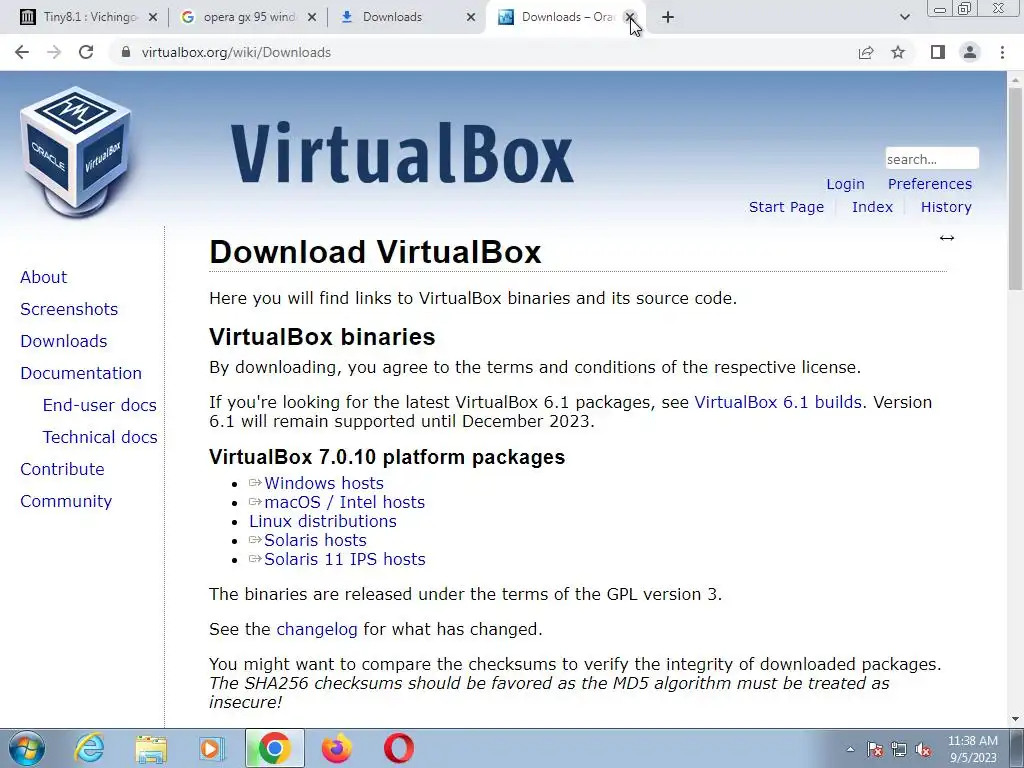Click the Chrome taskbar icon
Viewport: 1024px width, 768px height.
275,748
